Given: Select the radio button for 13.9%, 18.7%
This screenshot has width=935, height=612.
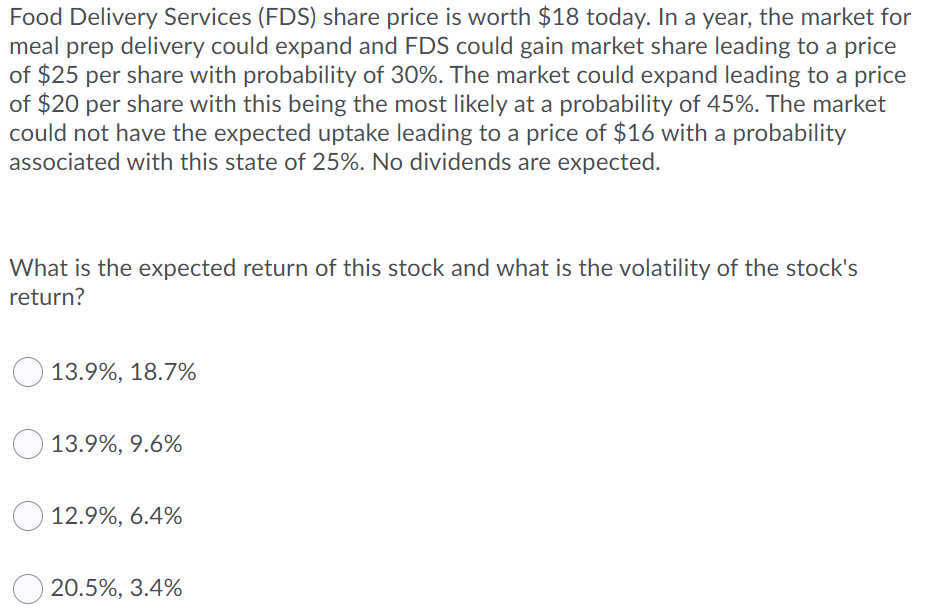Looking at the screenshot, I should coord(28,372).
